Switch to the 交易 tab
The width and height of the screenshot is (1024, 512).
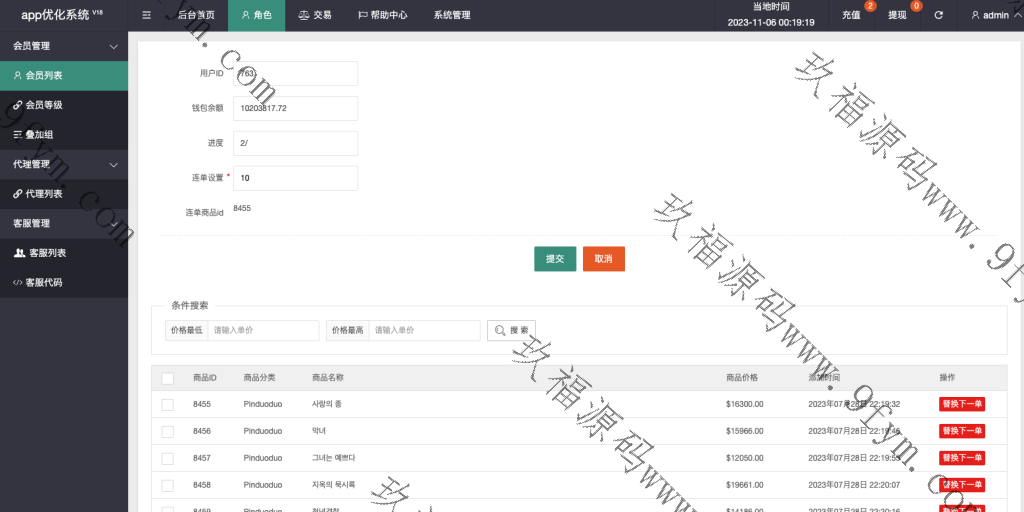[314, 15]
